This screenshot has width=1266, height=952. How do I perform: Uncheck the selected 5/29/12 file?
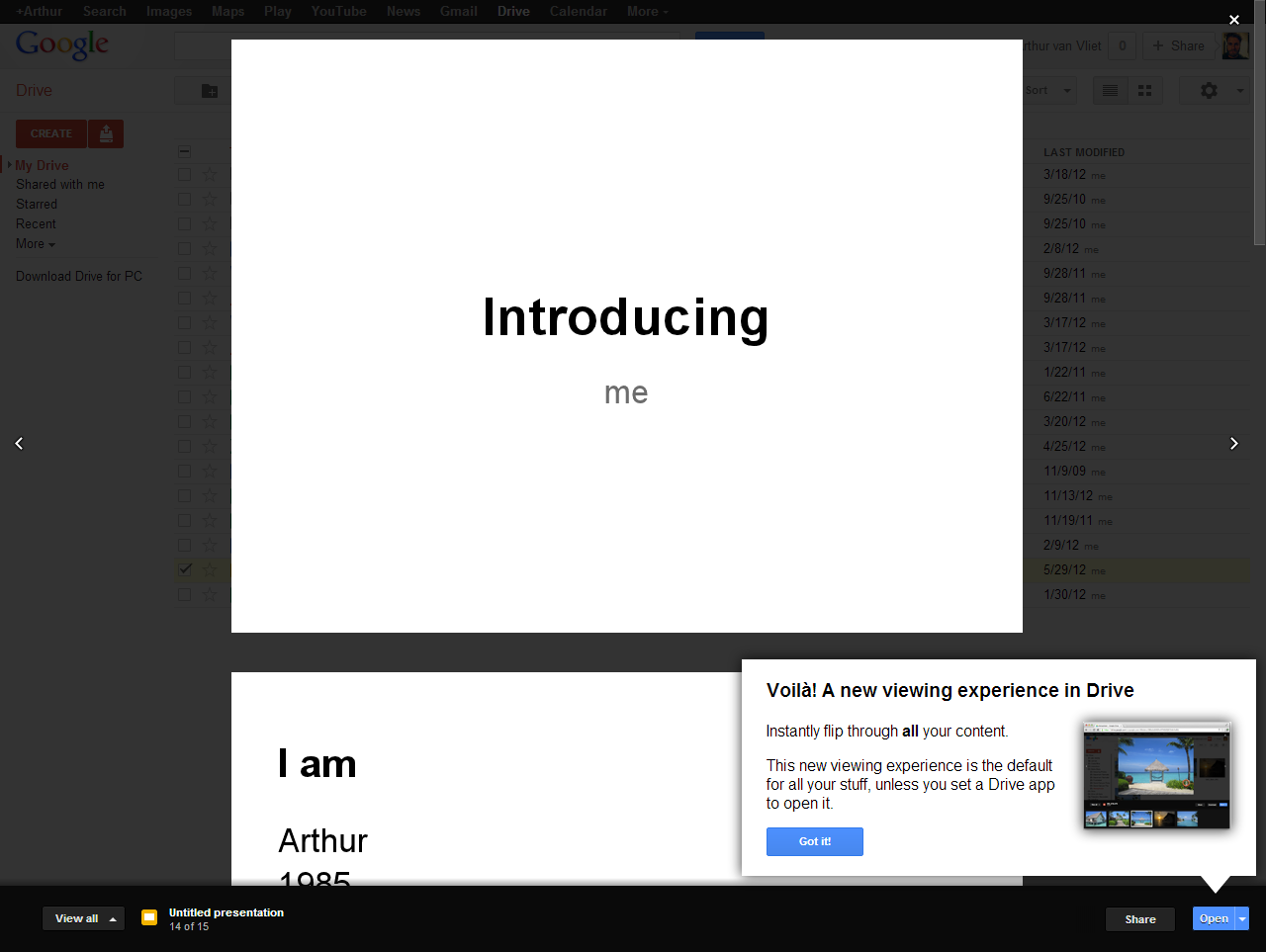pos(185,569)
